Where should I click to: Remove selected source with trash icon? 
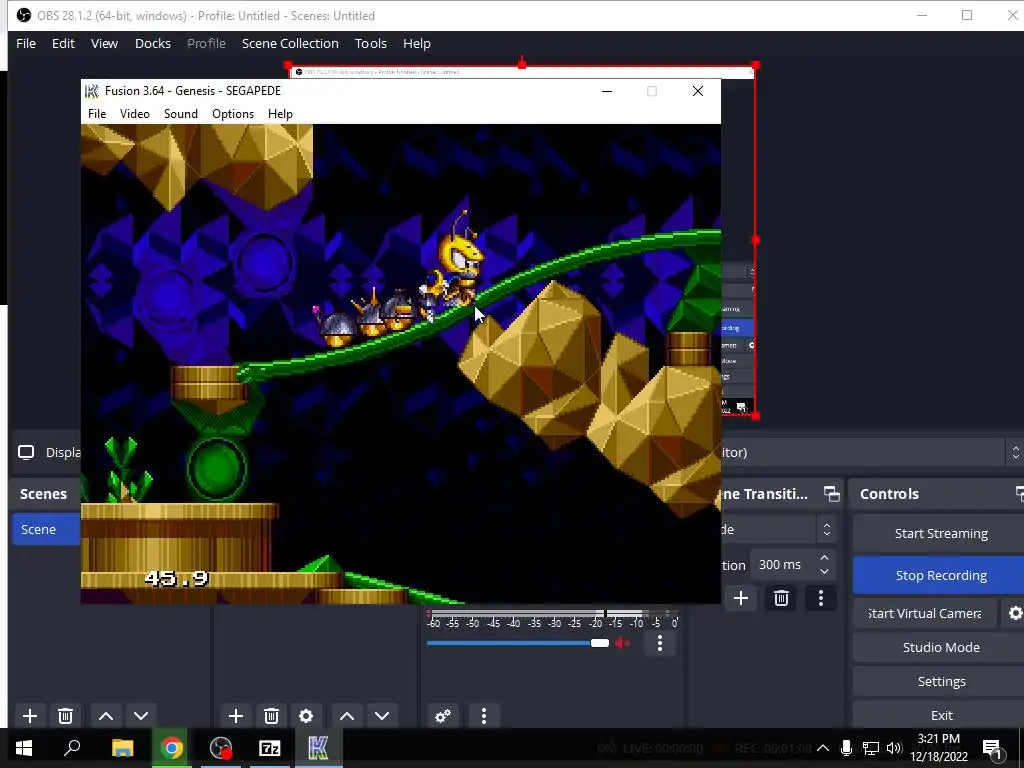tap(271, 716)
